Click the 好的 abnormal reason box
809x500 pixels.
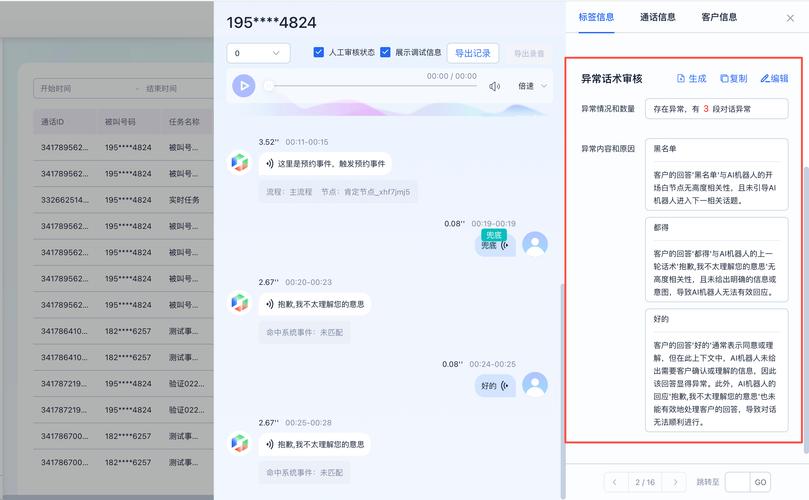pyautogui.click(x=717, y=370)
